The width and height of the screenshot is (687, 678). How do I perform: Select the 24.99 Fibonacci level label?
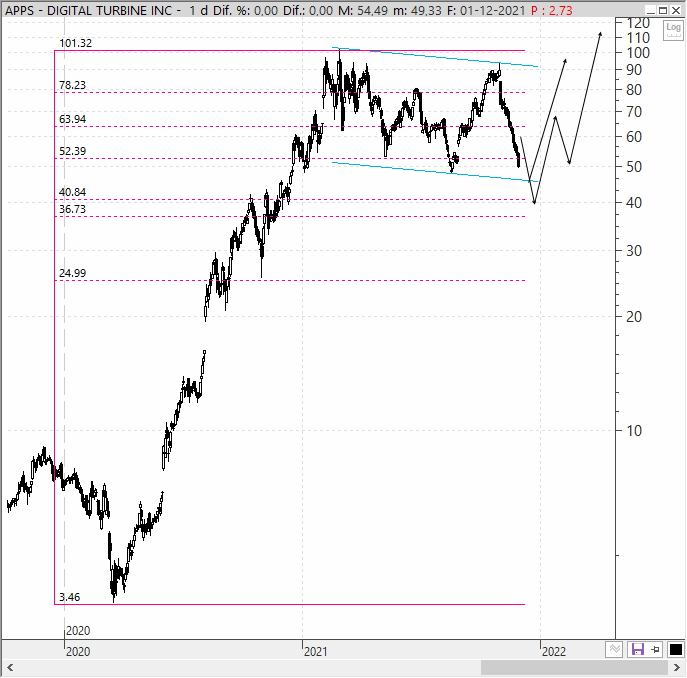click(x=72, y=273)
